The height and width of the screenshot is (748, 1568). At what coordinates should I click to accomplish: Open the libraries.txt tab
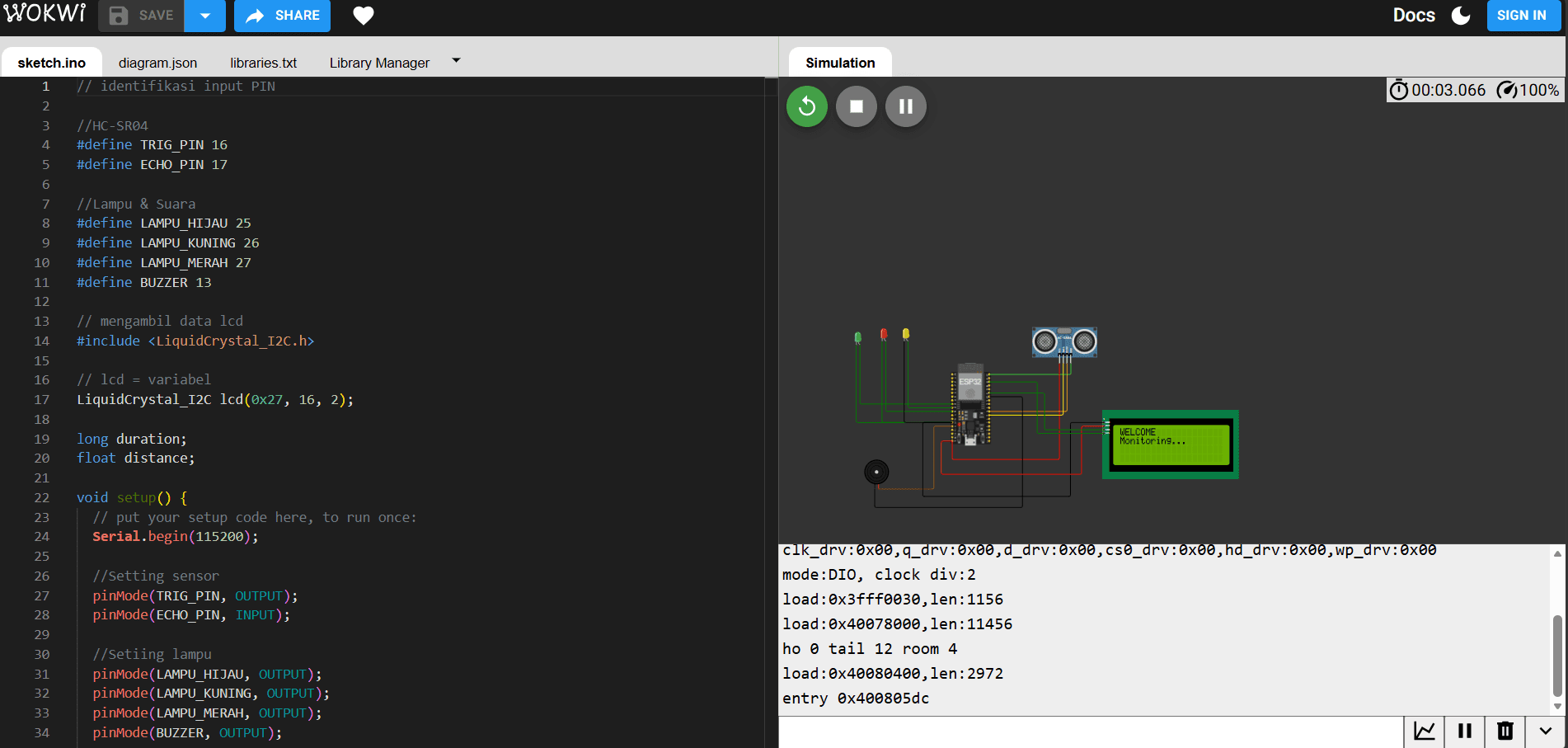click(263, 63)
